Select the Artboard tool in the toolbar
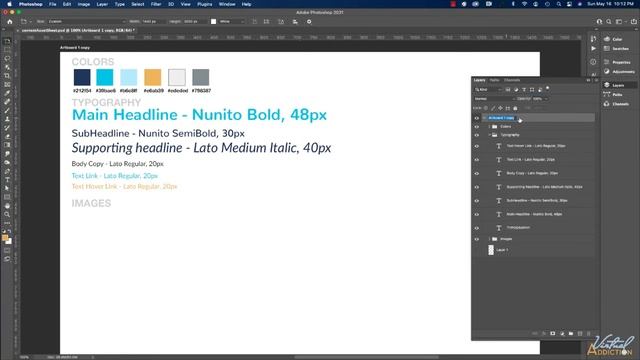 click(x=7, y=41)
